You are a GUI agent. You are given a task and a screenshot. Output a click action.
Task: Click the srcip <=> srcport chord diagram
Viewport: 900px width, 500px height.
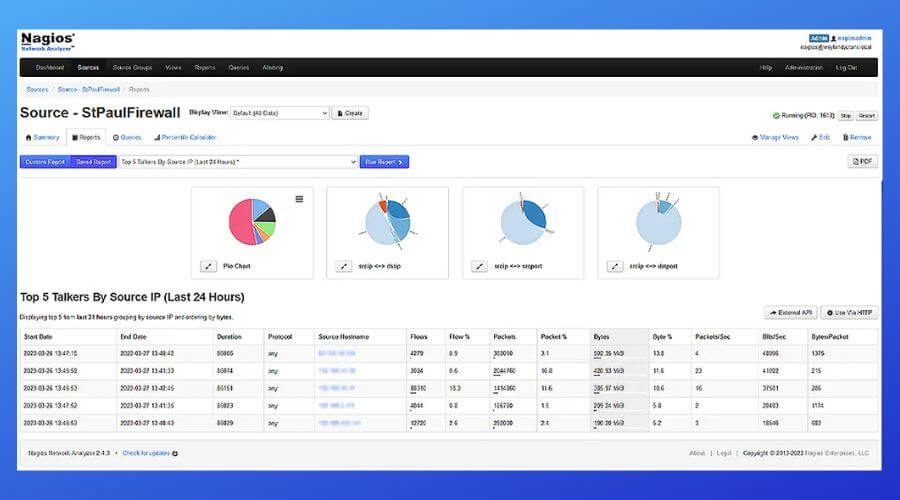523,222
